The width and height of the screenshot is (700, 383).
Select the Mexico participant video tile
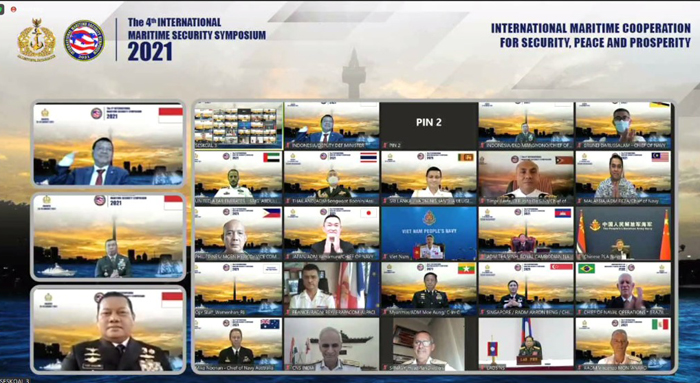click(x=623, y=344)
